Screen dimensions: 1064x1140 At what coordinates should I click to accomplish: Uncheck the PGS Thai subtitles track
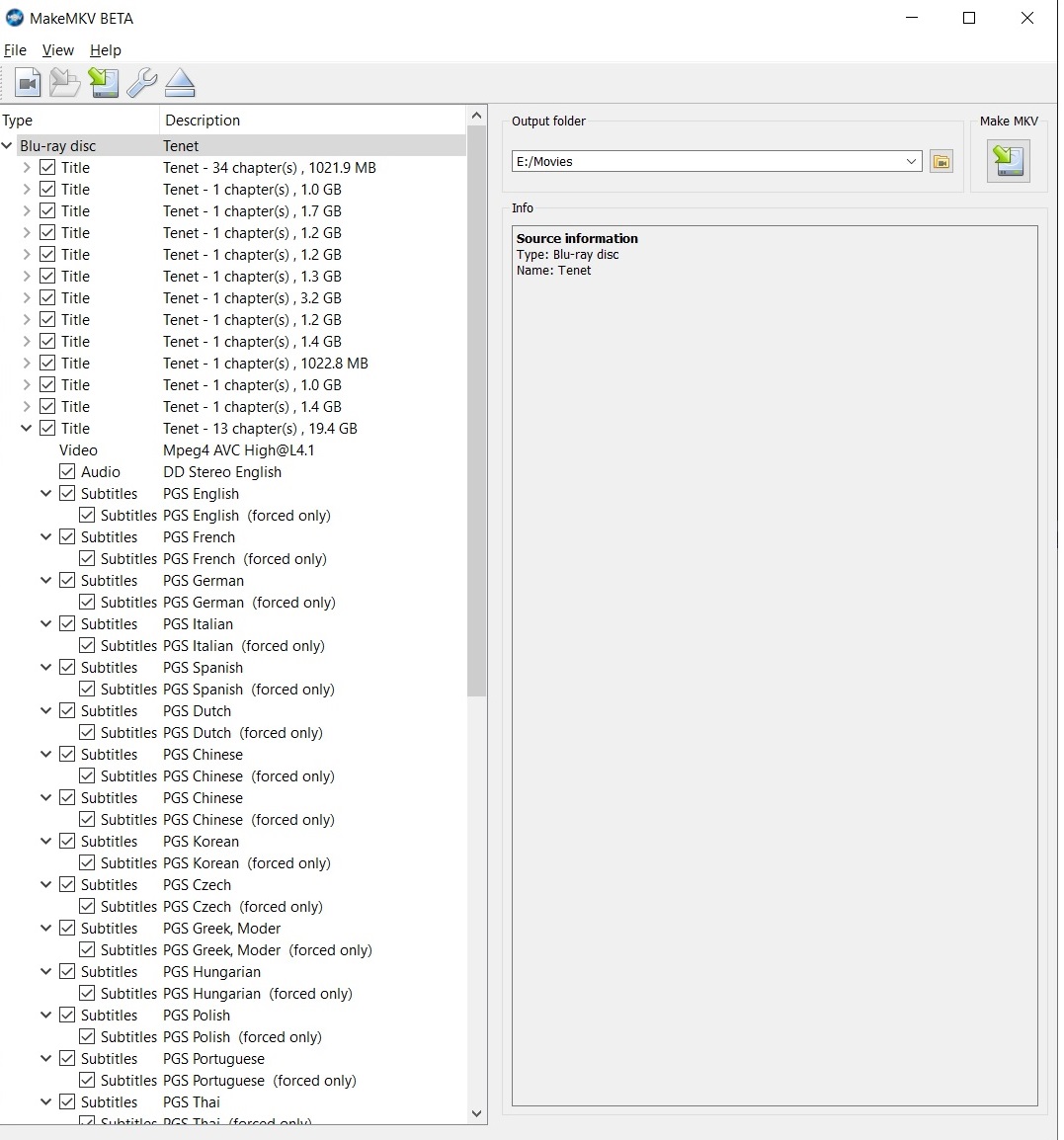pyautogui.click(x=67, y=1102)
